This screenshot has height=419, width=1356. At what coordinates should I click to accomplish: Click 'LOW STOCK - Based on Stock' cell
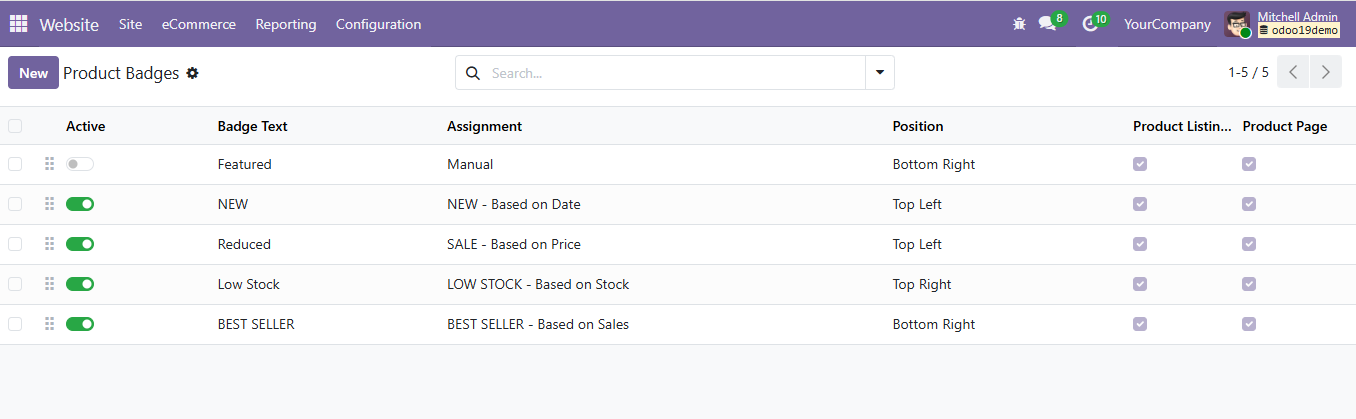click(x=538, y=284)
